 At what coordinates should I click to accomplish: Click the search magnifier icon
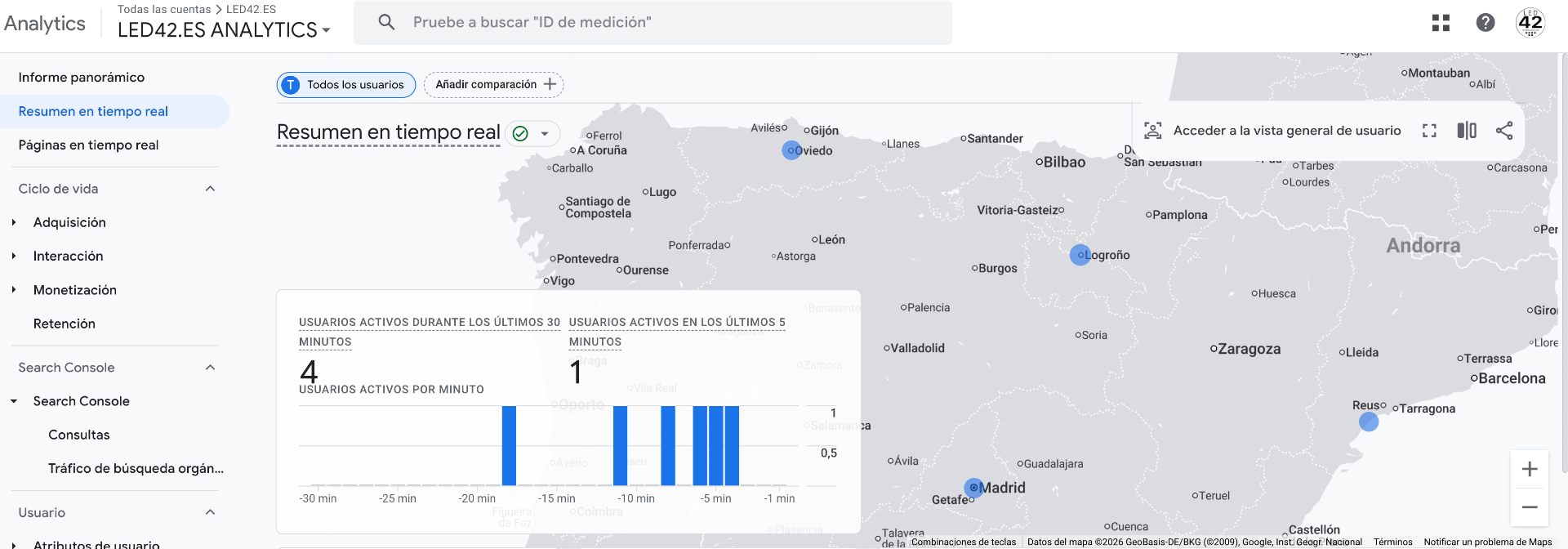(386, 22)
